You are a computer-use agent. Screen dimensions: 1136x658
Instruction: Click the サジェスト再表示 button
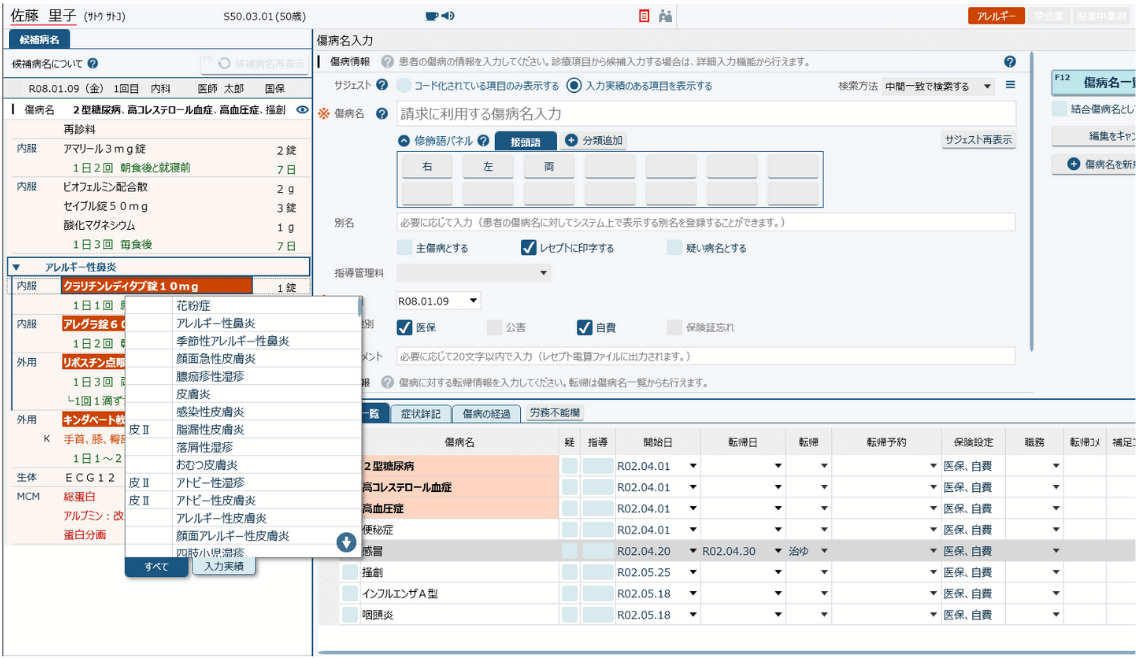click(x=978, y=141)
